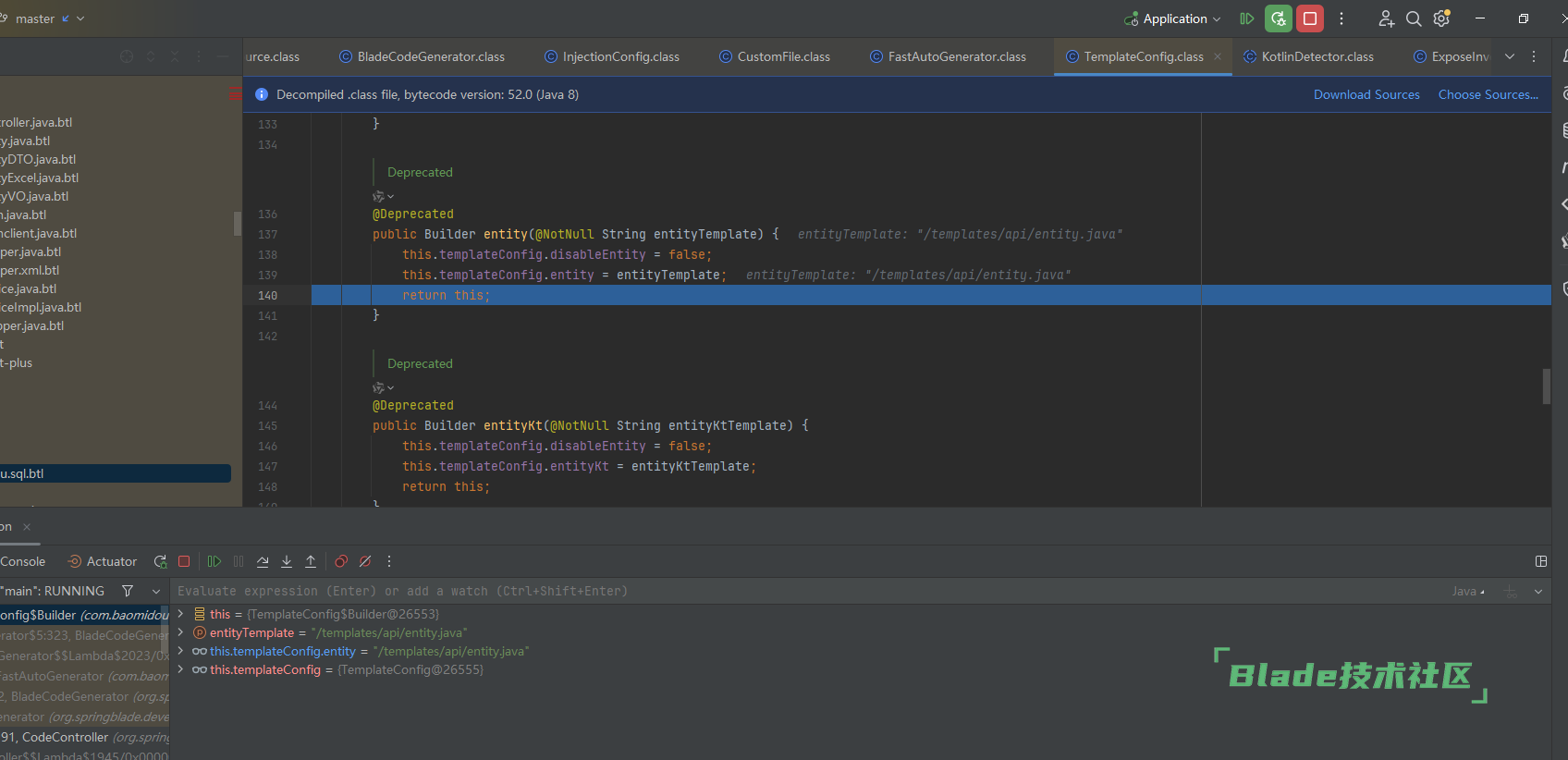Click the inlay icon above entityKt @Deprecated
The height and width of the screenshot is (760, 1568).
tap(383, 387)
